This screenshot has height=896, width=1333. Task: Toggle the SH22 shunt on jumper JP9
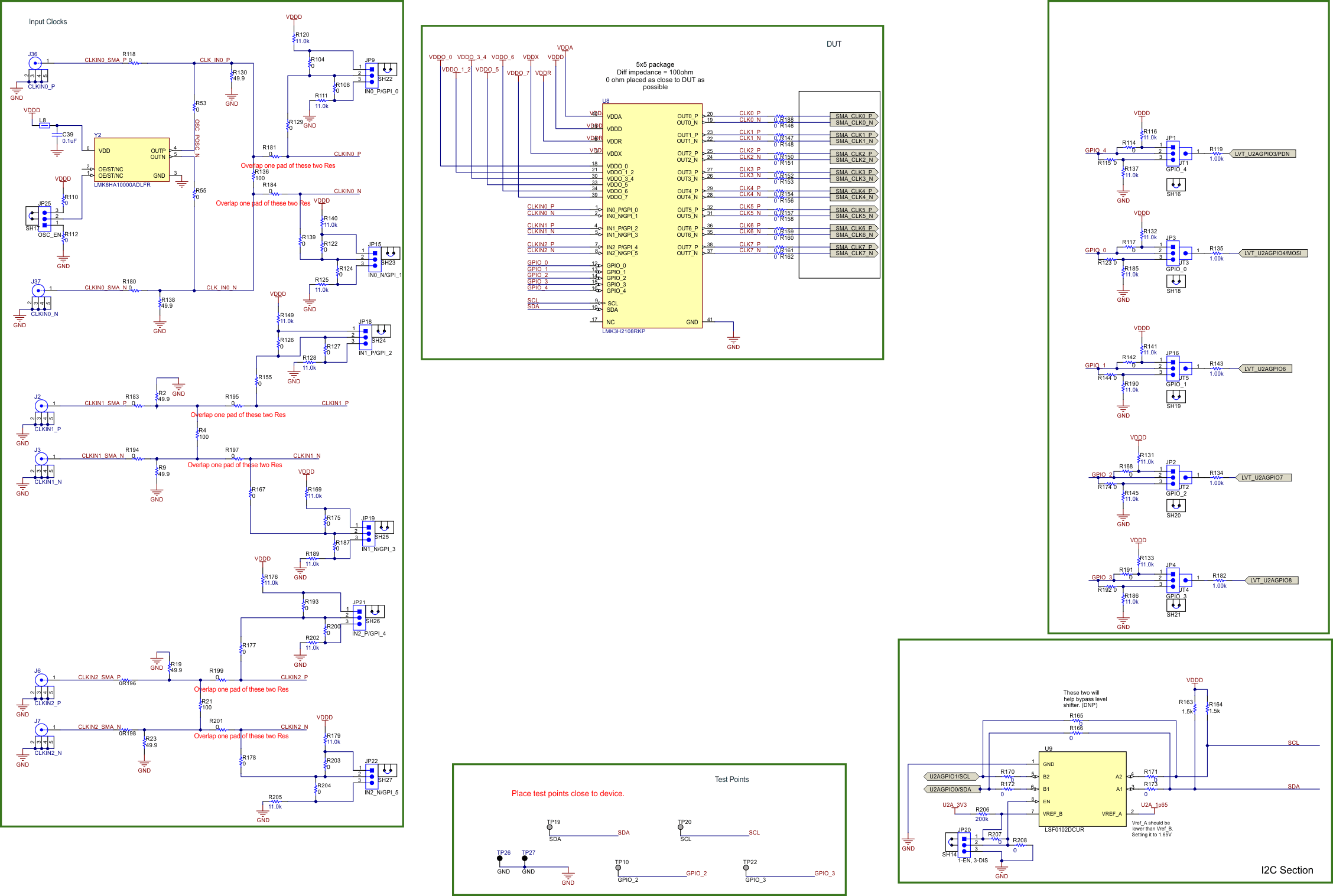point(388,69)
